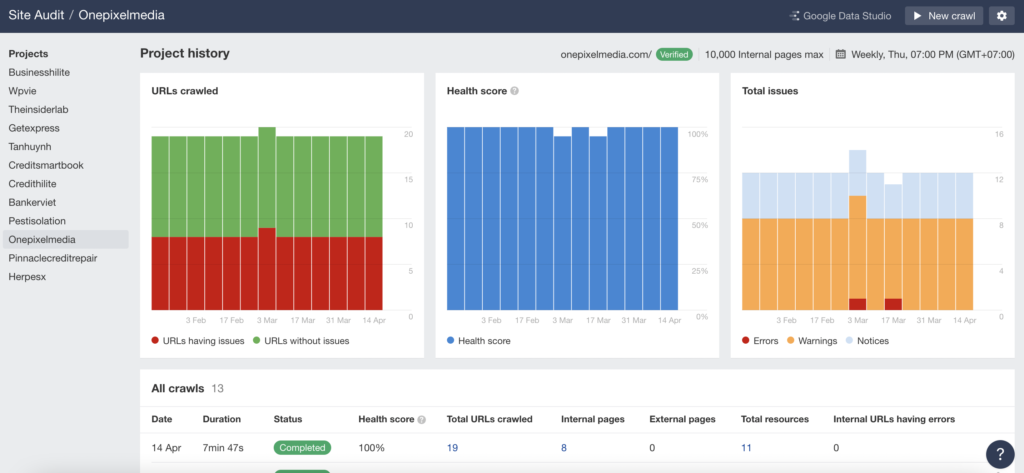
Task: Click the Onepixelmedia breadcrumb title
Action: click(121, 15)
